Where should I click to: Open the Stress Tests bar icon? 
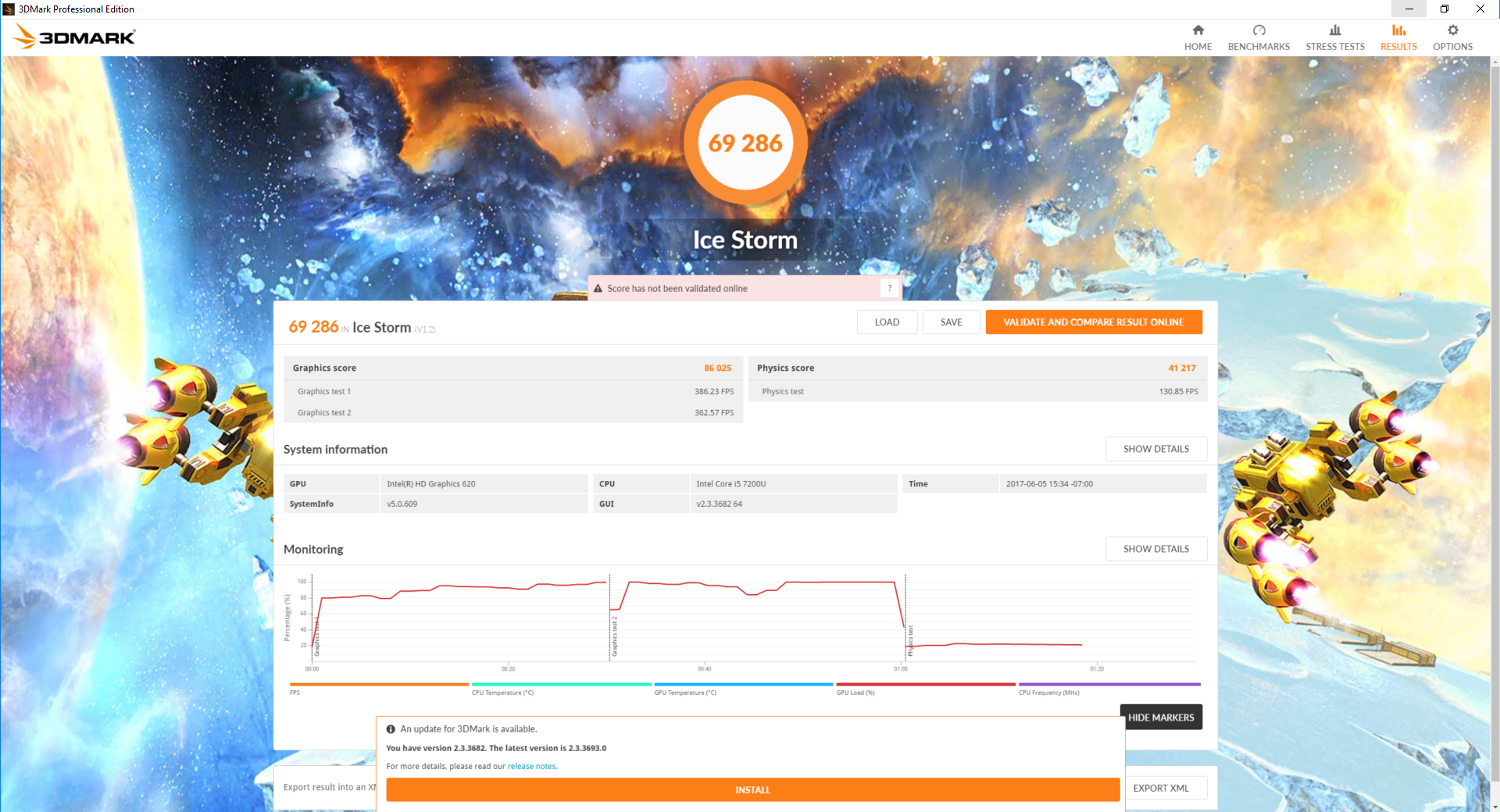(1335, 30)
